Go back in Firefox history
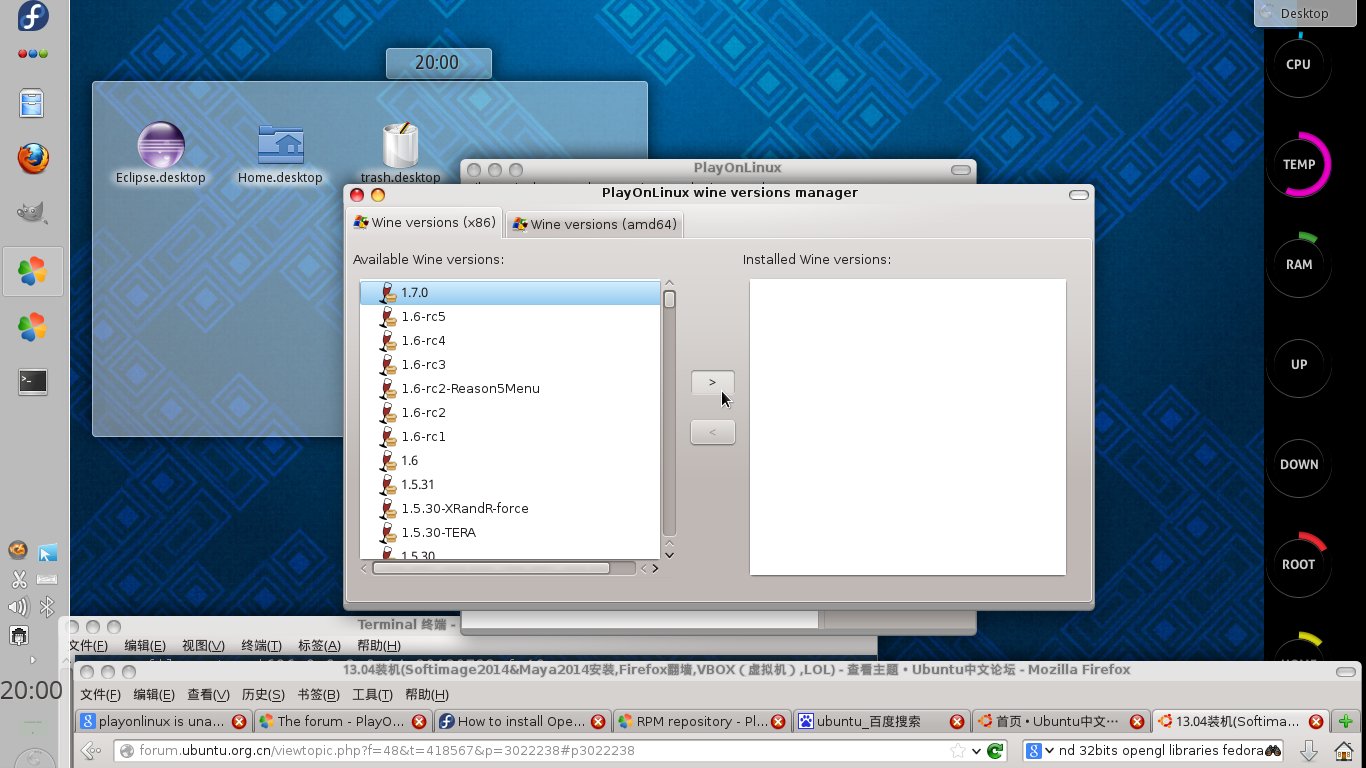The image size is (1366, 768). point(92,751)
